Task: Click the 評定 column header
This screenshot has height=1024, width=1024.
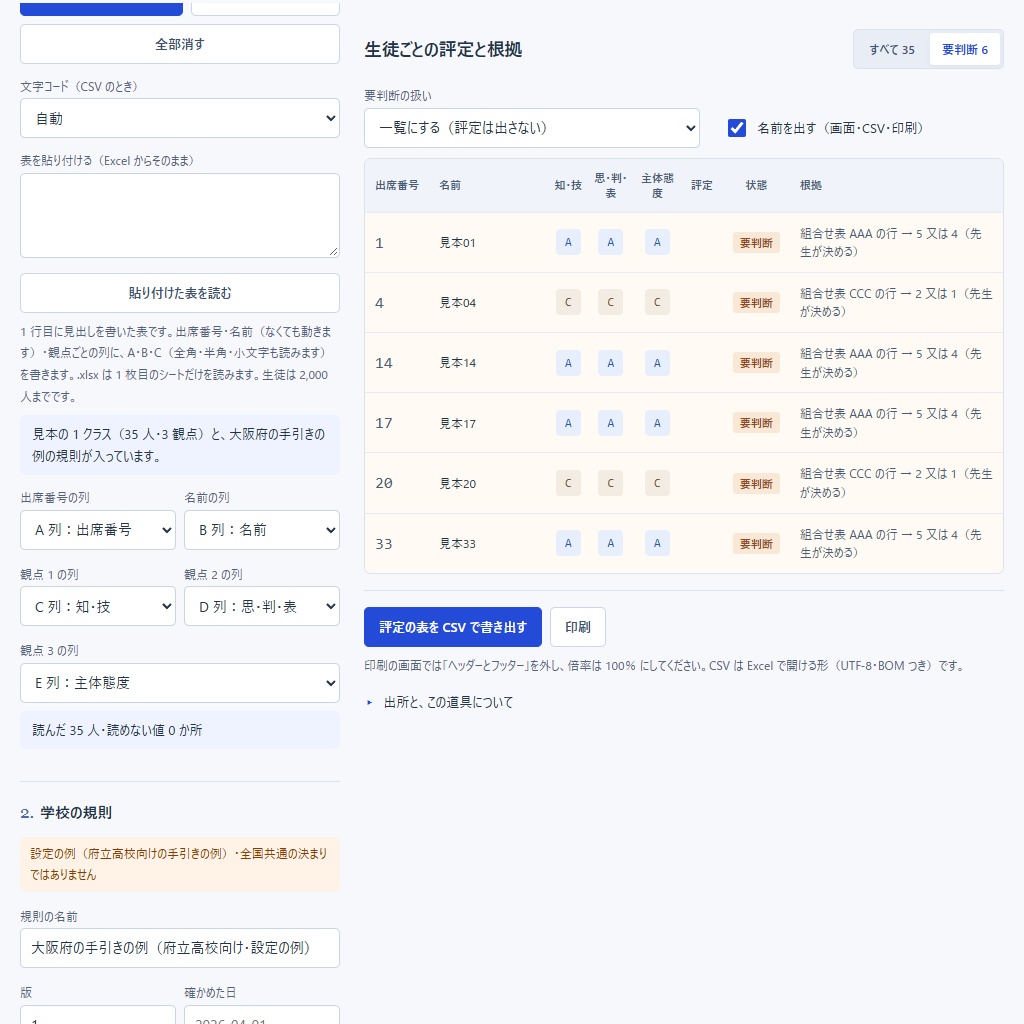Action: point(702,185)
